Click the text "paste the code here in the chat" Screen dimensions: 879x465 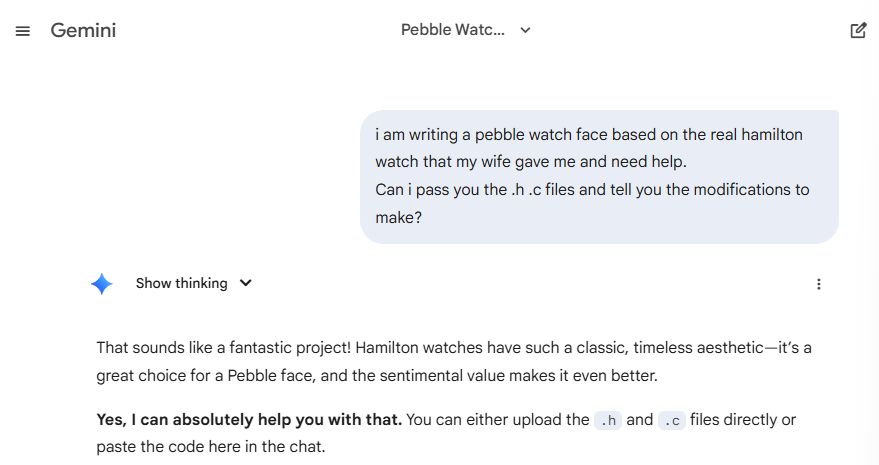point(211,447)
